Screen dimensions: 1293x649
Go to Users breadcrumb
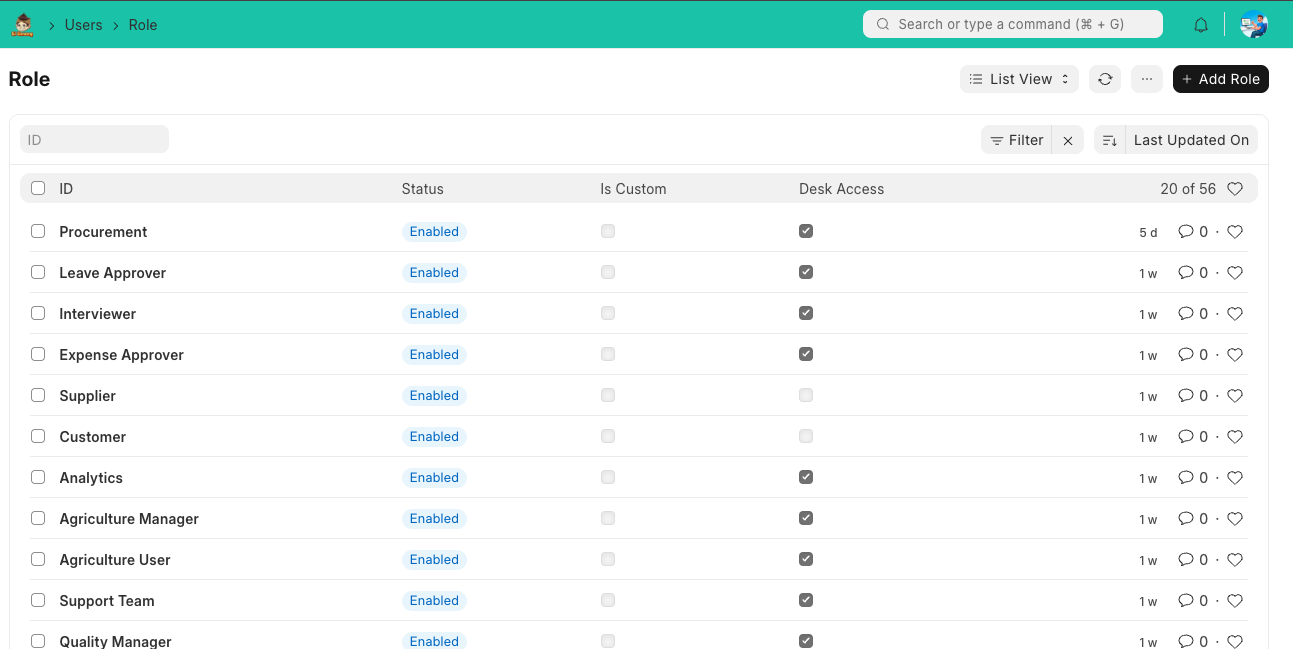coord(83,25)
